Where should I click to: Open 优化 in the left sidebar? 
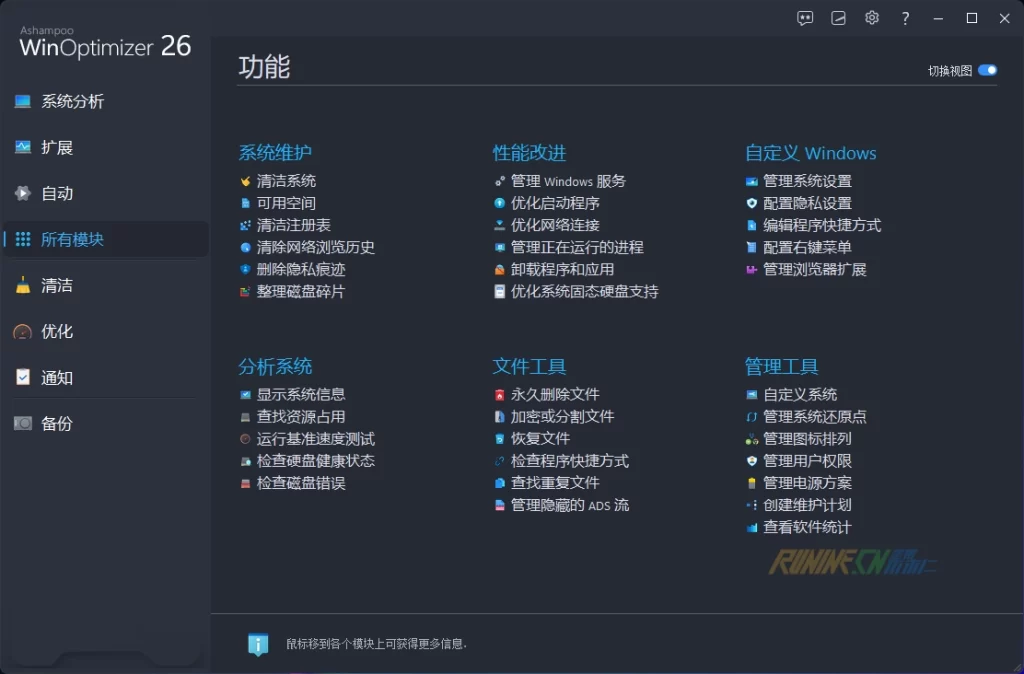click(x=56, y=331)
